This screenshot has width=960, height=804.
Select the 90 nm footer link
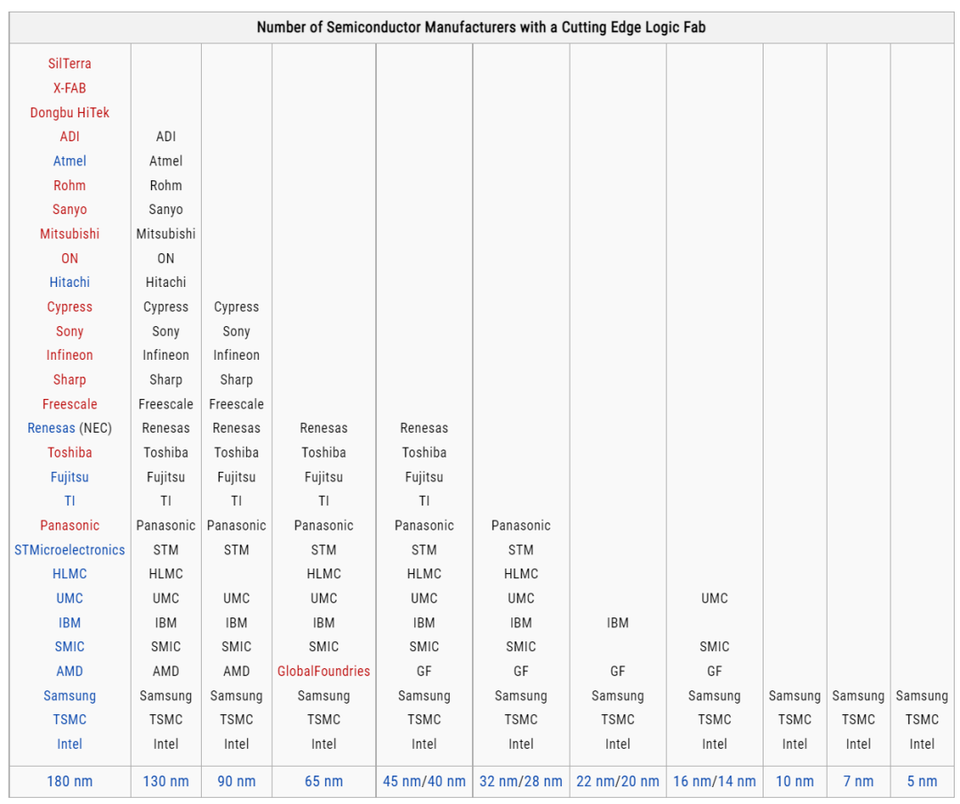(236, 781)
